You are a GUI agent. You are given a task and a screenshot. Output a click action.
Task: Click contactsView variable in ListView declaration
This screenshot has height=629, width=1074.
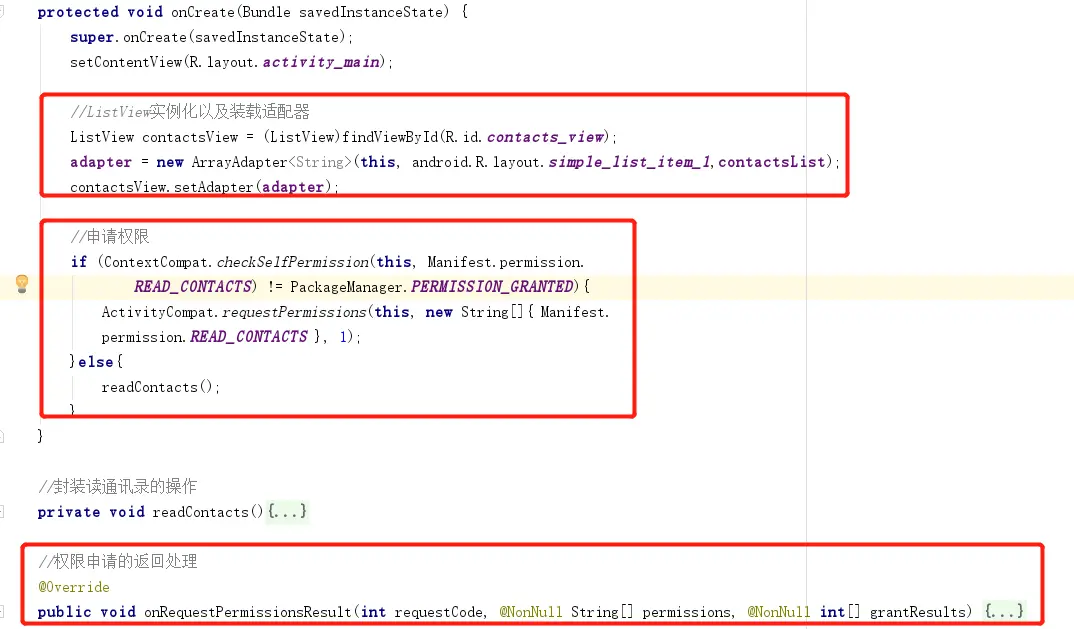click(x=190, y=137)
